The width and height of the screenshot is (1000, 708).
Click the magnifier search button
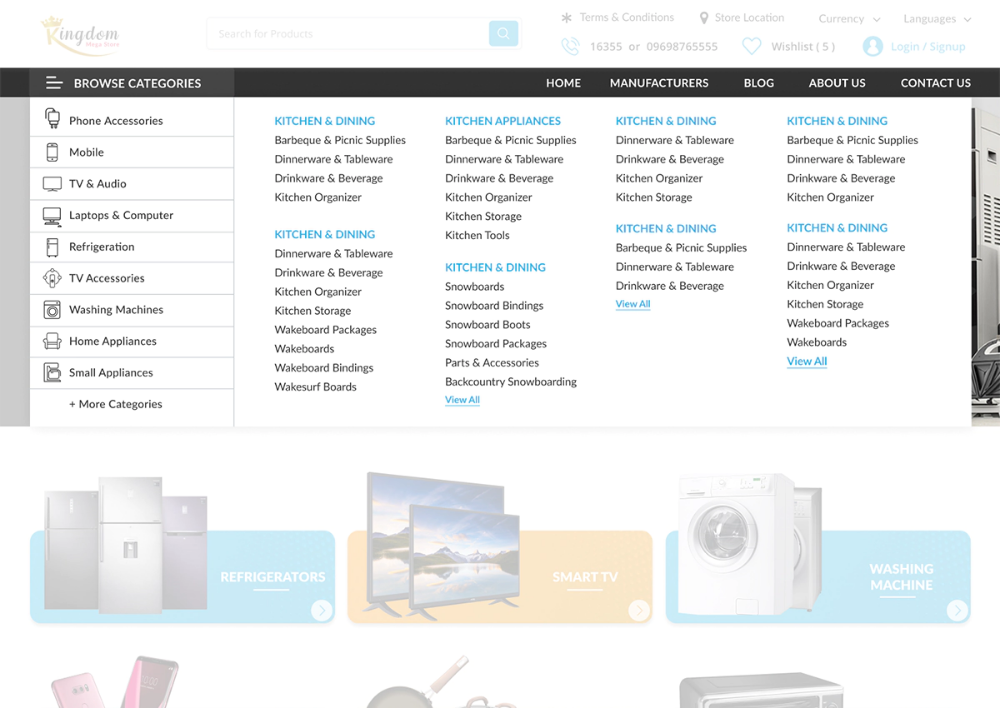503,34
